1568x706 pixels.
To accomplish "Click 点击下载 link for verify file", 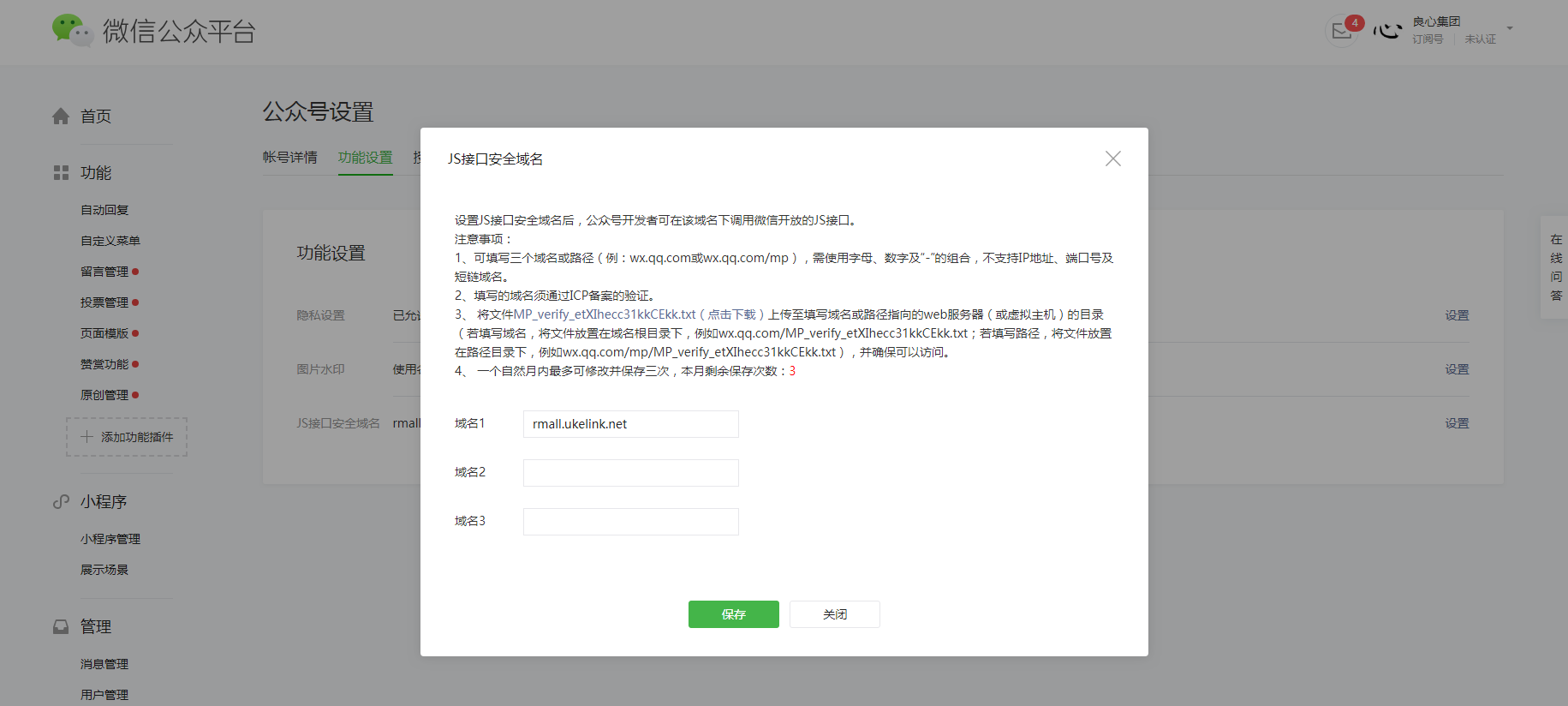I will tap(732, 314).
